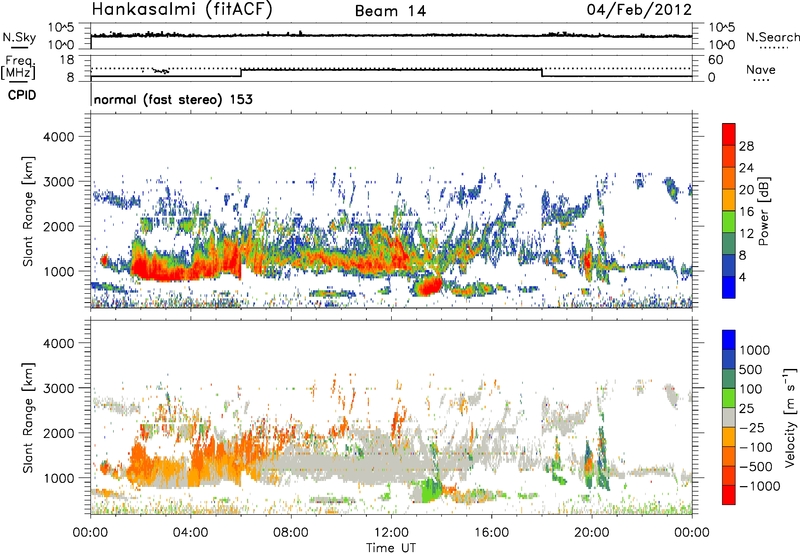Viewport: 800px width, 554px height.
Task: Click the 'Freq. [MHz]' axis label
Action: [x=18, y=67]
